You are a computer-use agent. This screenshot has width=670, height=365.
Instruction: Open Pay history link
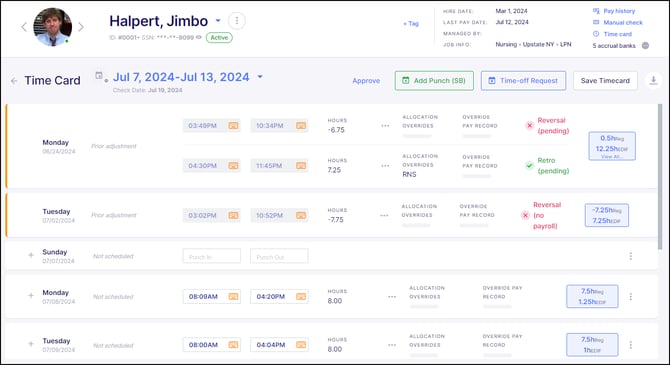(614, 11)
